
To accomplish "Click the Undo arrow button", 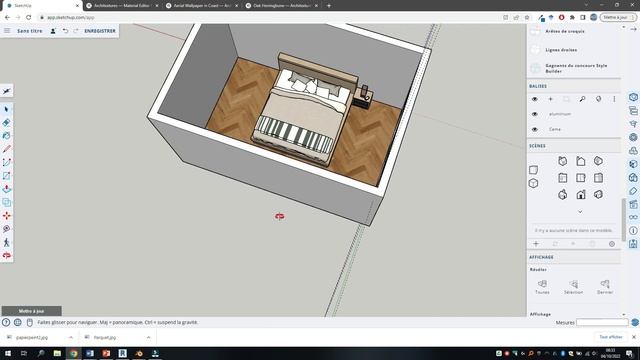I will coord(65,31).
